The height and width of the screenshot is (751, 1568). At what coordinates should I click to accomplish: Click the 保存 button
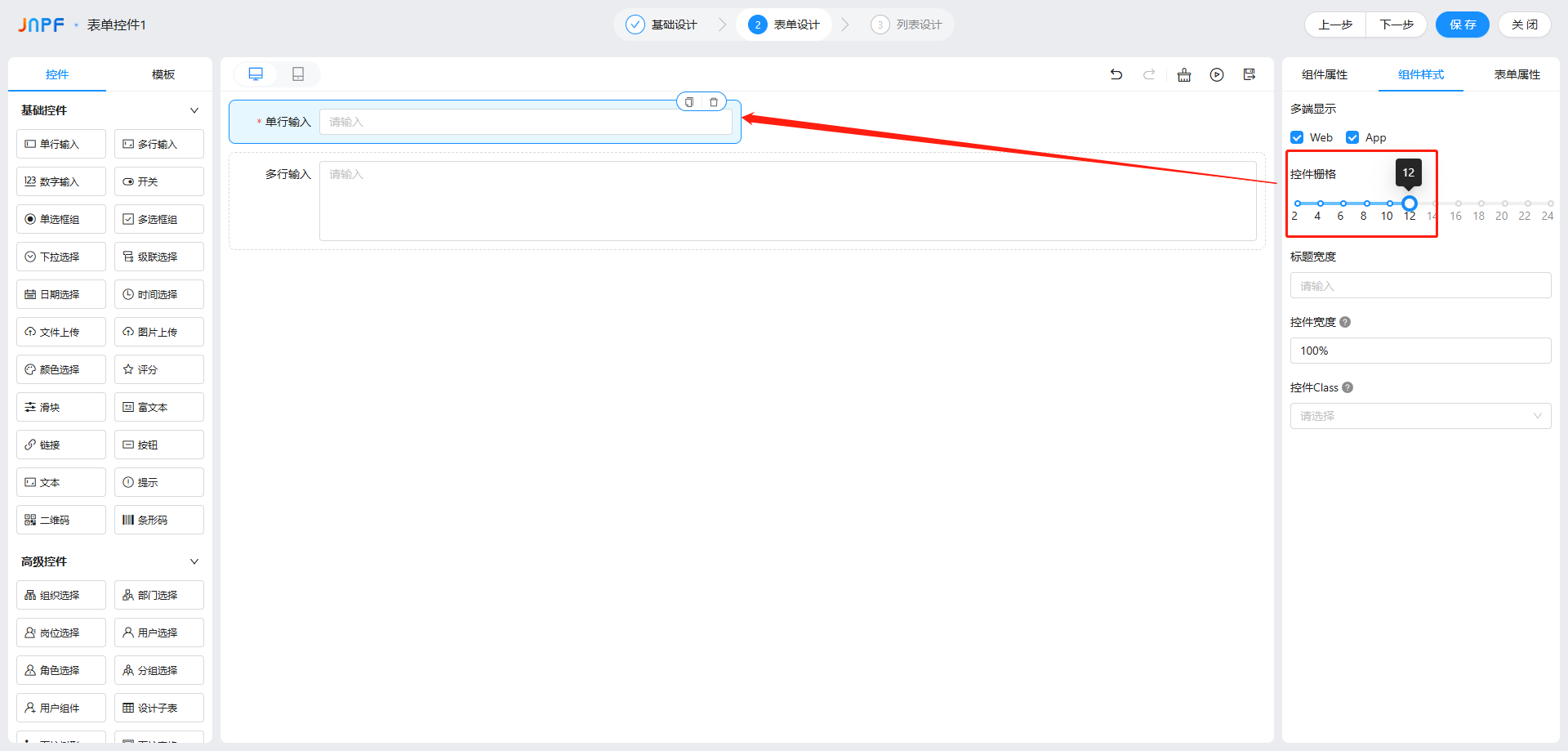click(x=1463, y=25)
